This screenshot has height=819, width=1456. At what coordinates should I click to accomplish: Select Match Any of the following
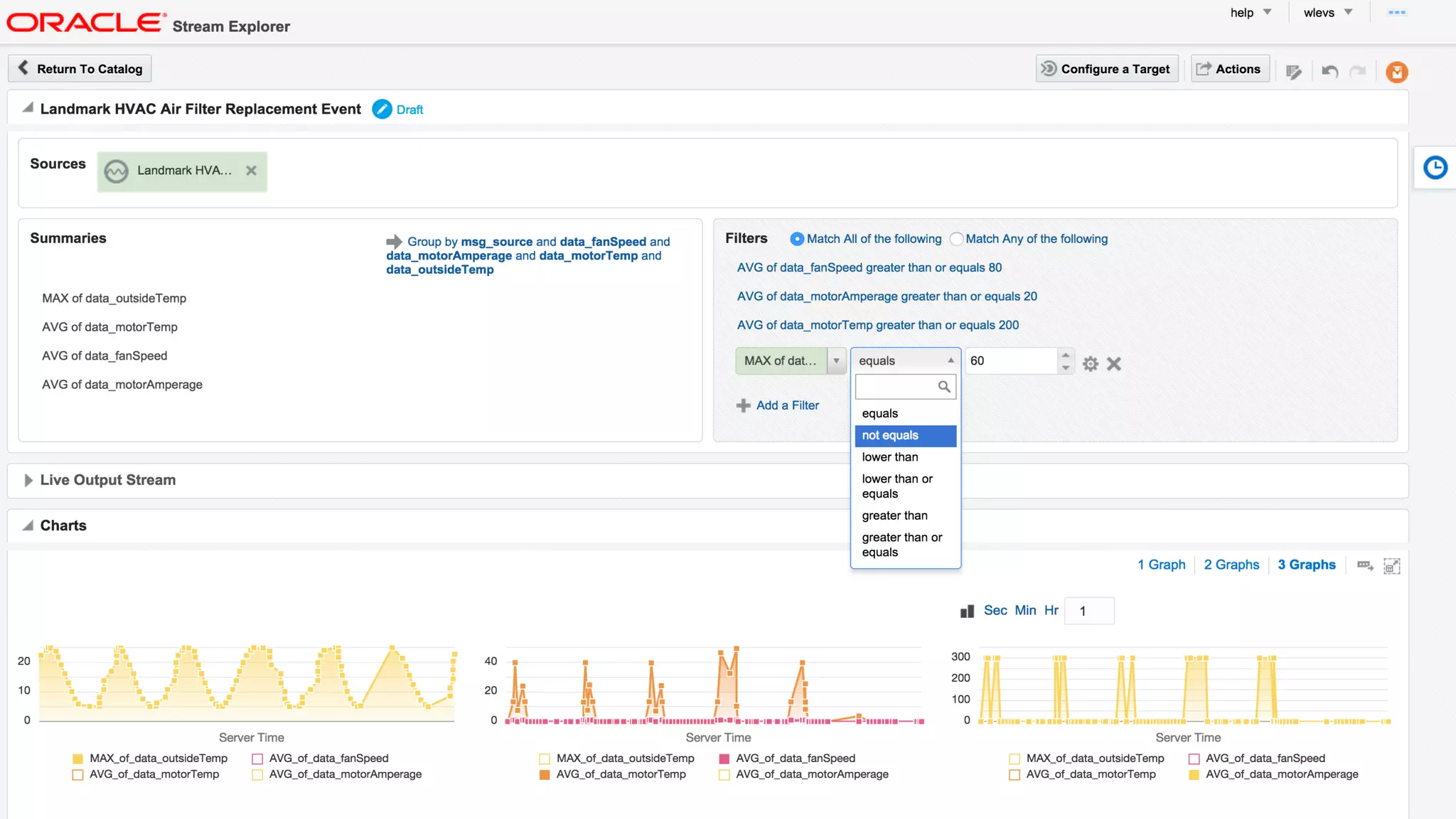point(957,240)
